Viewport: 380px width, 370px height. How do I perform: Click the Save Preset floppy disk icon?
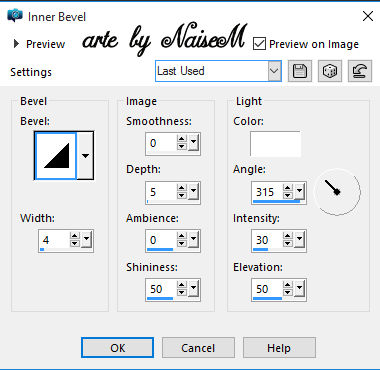(300, 71)
